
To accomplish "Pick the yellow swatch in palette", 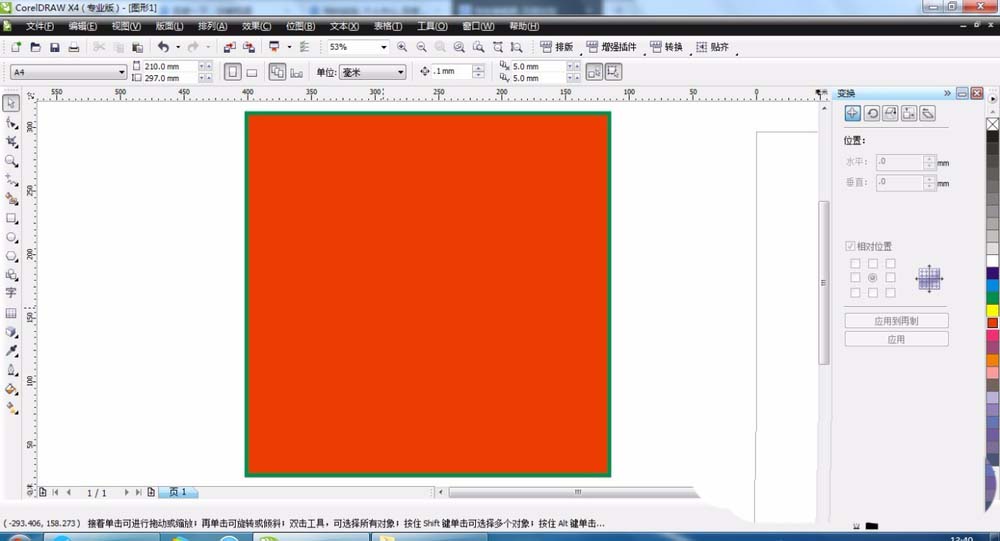I will tap(993, 311).
